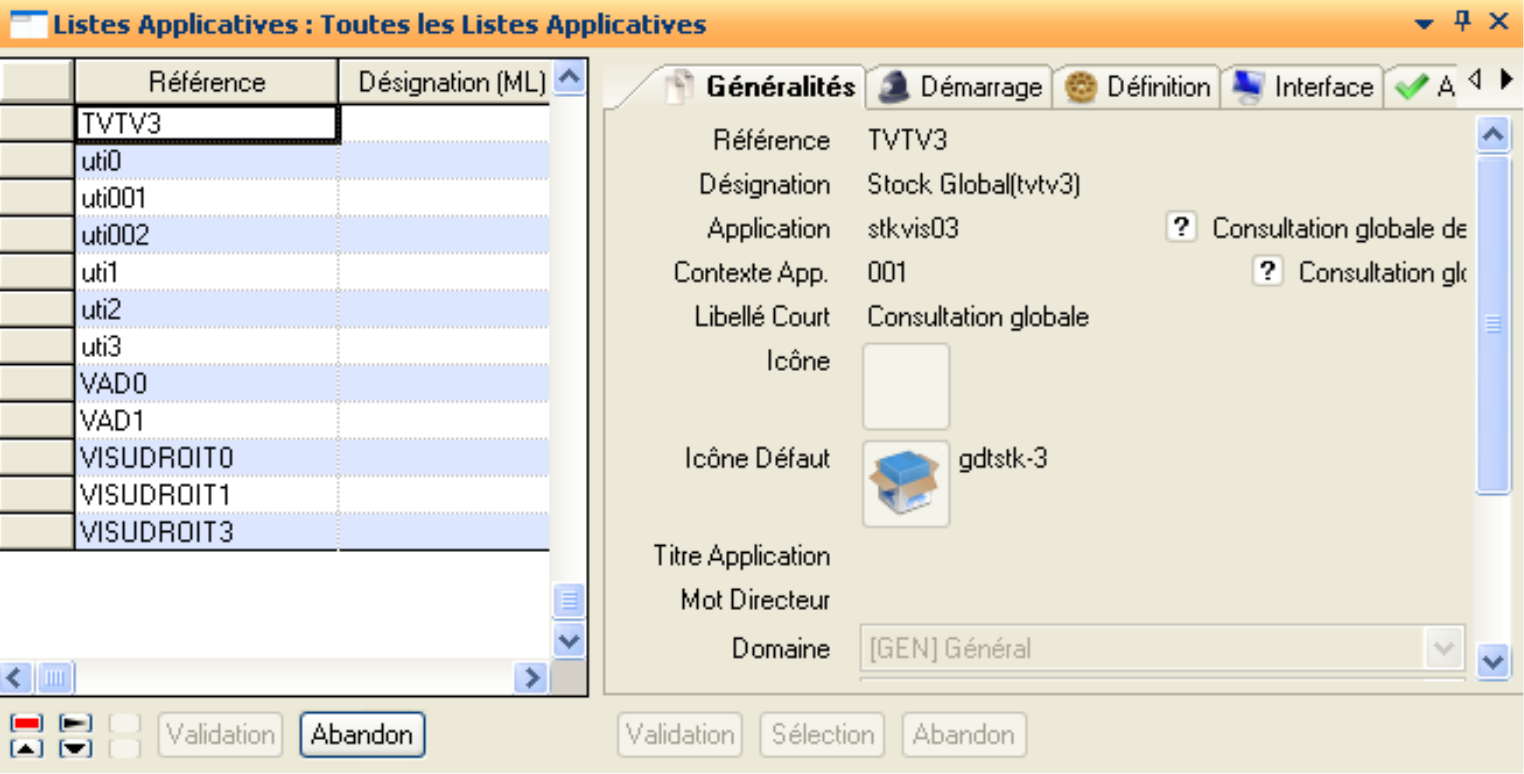The height and width of the screenshot is (774, 1524).
Task: Switch to the Interface tab
Action: (x=1303, y=87)
